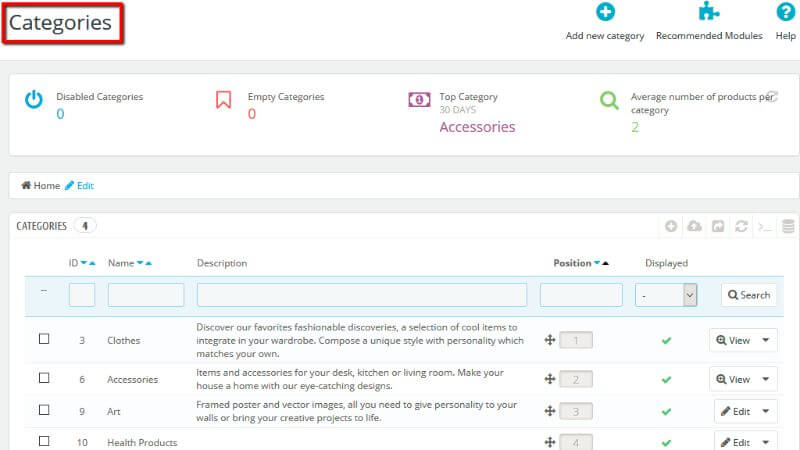Sort Name column descending arrow
Image resolution: width=800 pixels, height=450 pixels.
[x=140, y=263]
